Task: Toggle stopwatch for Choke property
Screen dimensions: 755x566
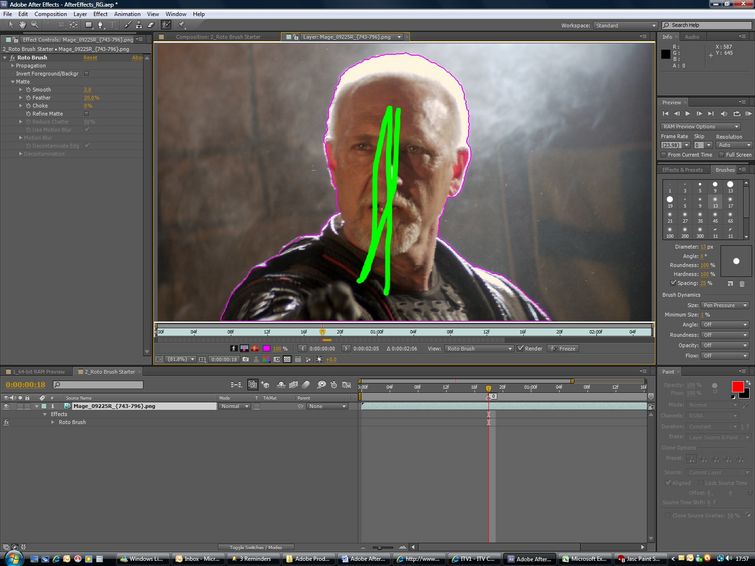Action: 28,106
